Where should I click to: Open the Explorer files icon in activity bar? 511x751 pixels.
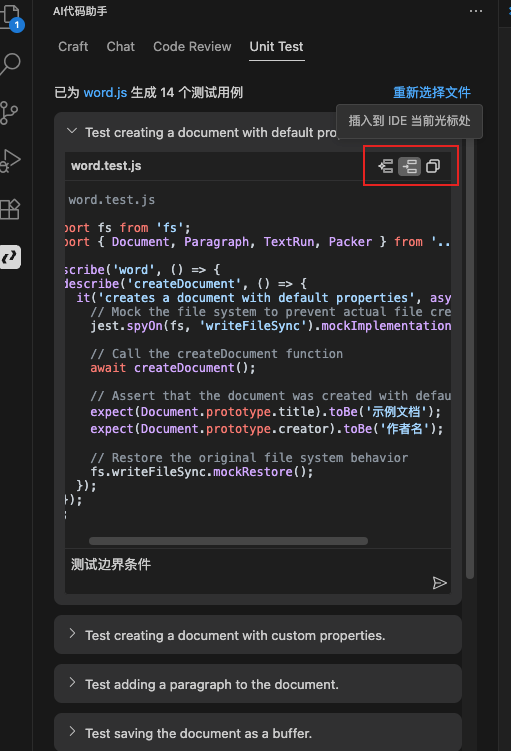coord(11,17)
